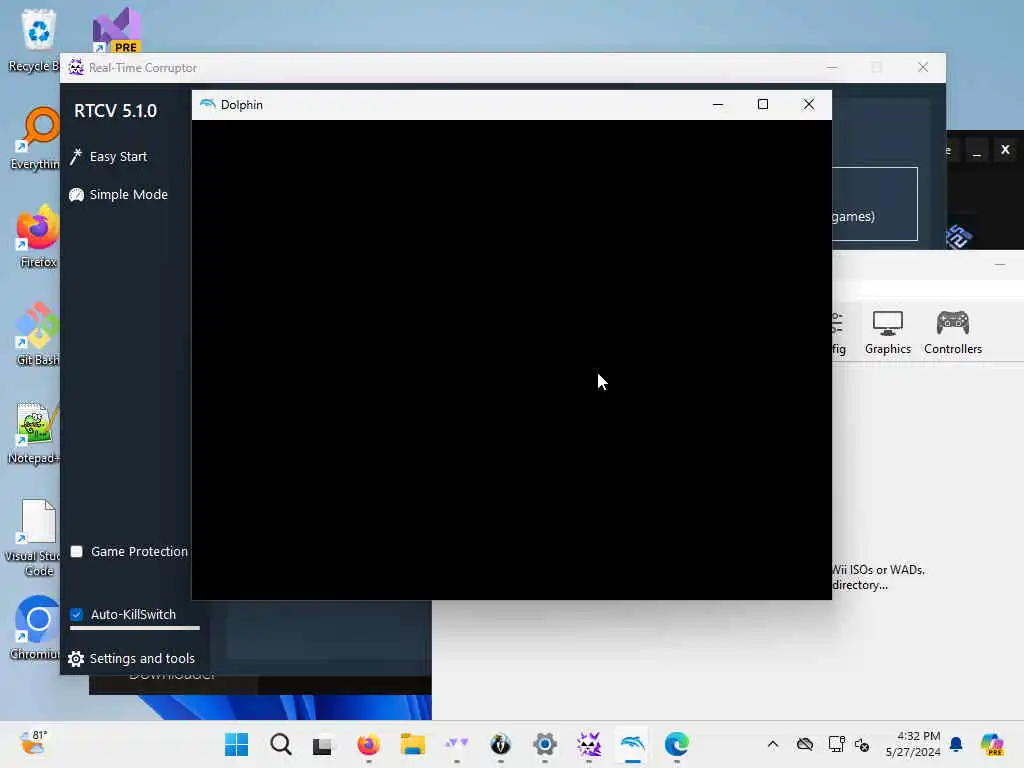The image size is (1024, 768).
Task: Click the Dolphin emulator taskbar icon
Action: tap(632, 744)
